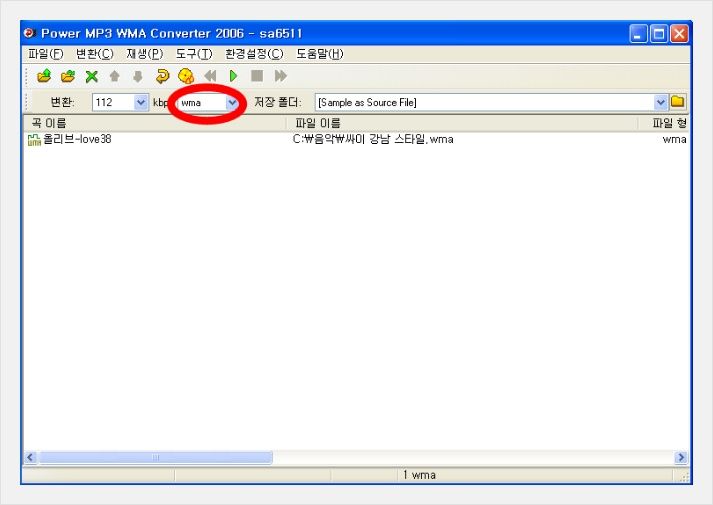Image resolution: width=713 pixels, height=505 pixels.
Task: Click the file path C:₩음악₩싸이 강남 스타일.wma
Action: (373, 139)
